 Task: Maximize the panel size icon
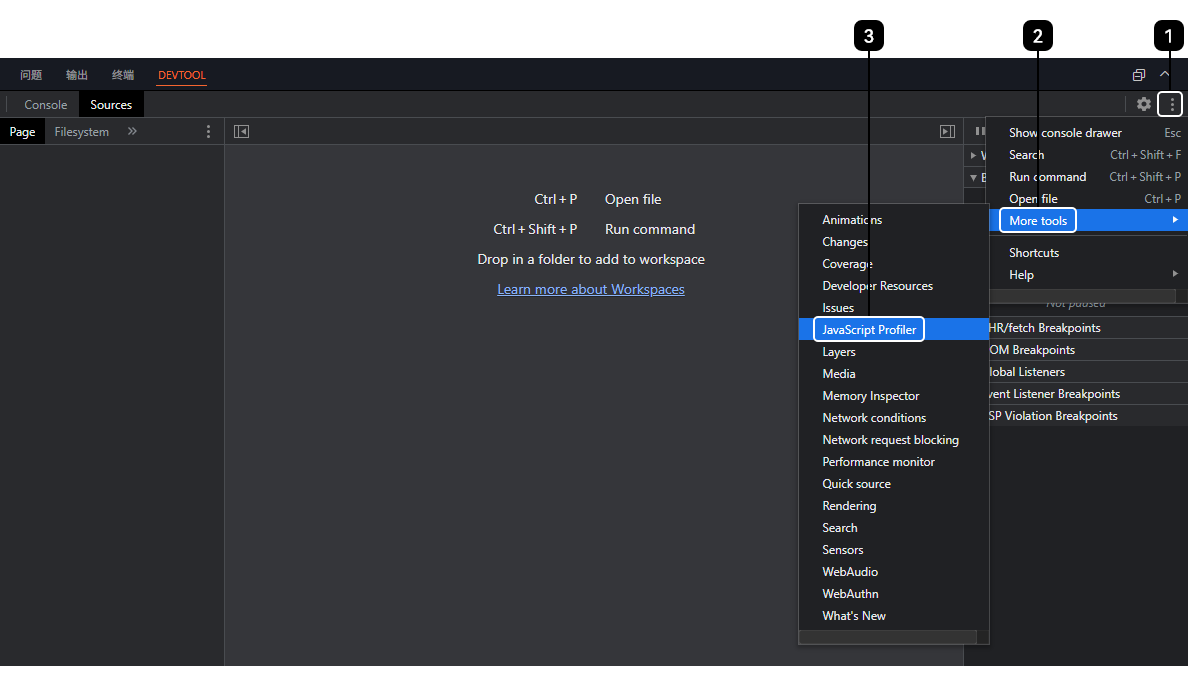1138,74
